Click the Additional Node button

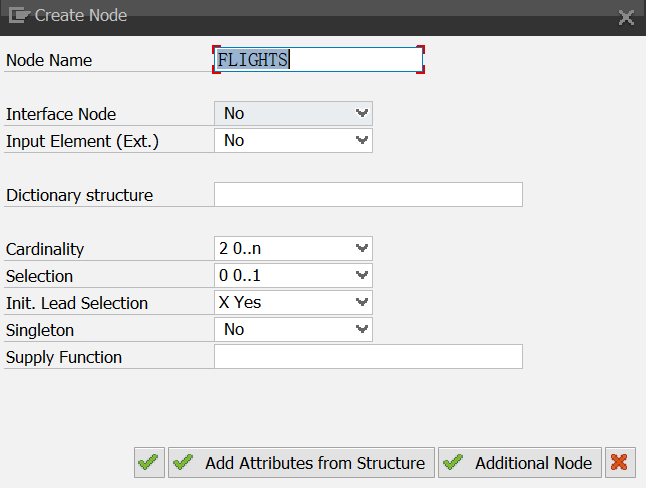(x=520, y=462)
